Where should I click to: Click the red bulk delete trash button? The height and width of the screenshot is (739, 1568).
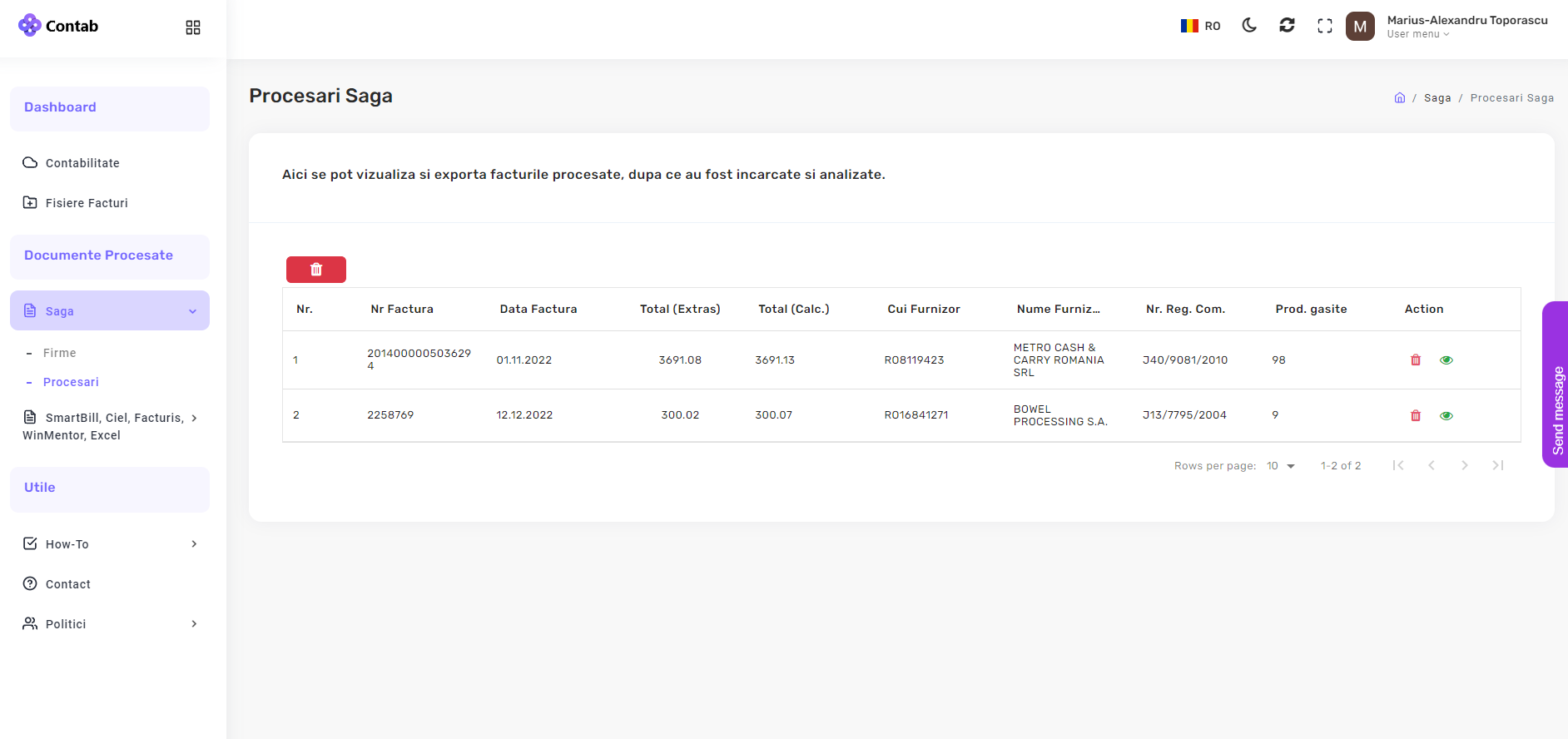(x=315, y=270)
